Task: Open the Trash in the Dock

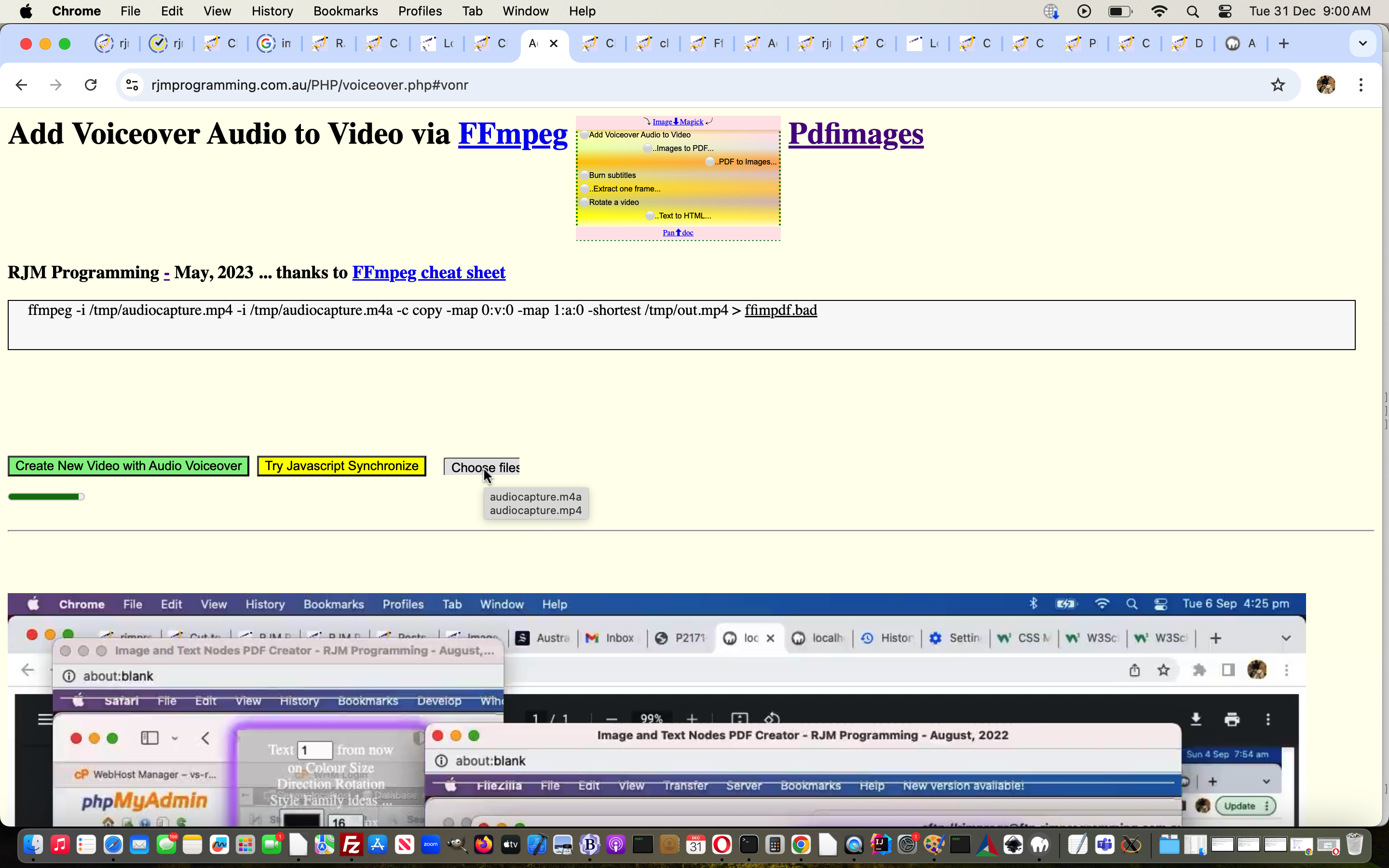Action: (x=1355, y=844)
